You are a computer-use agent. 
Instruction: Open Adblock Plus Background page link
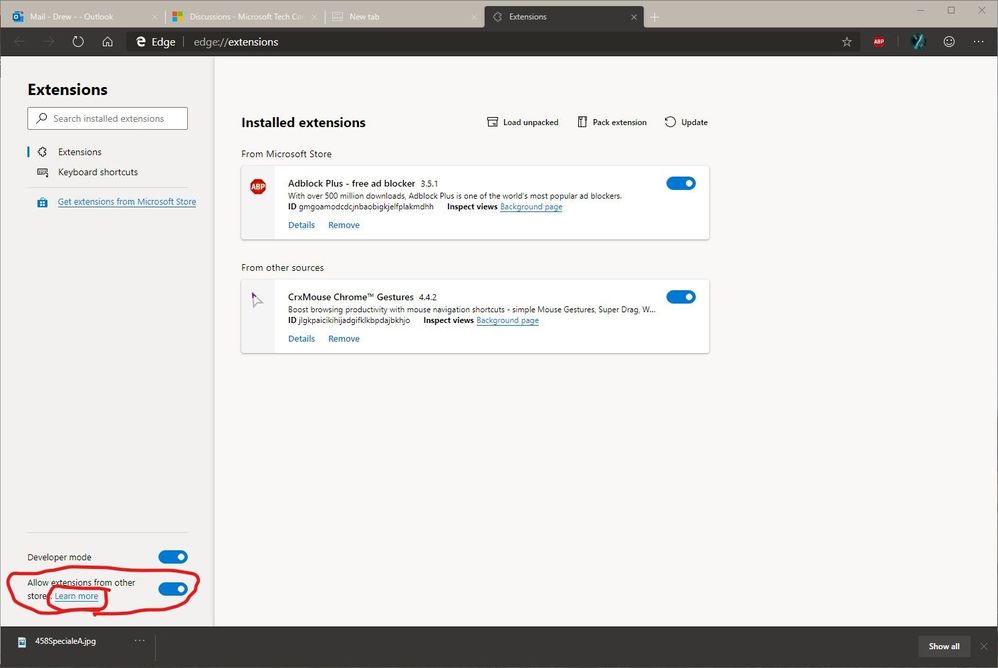pyautogui.click(x=531, y=207)
